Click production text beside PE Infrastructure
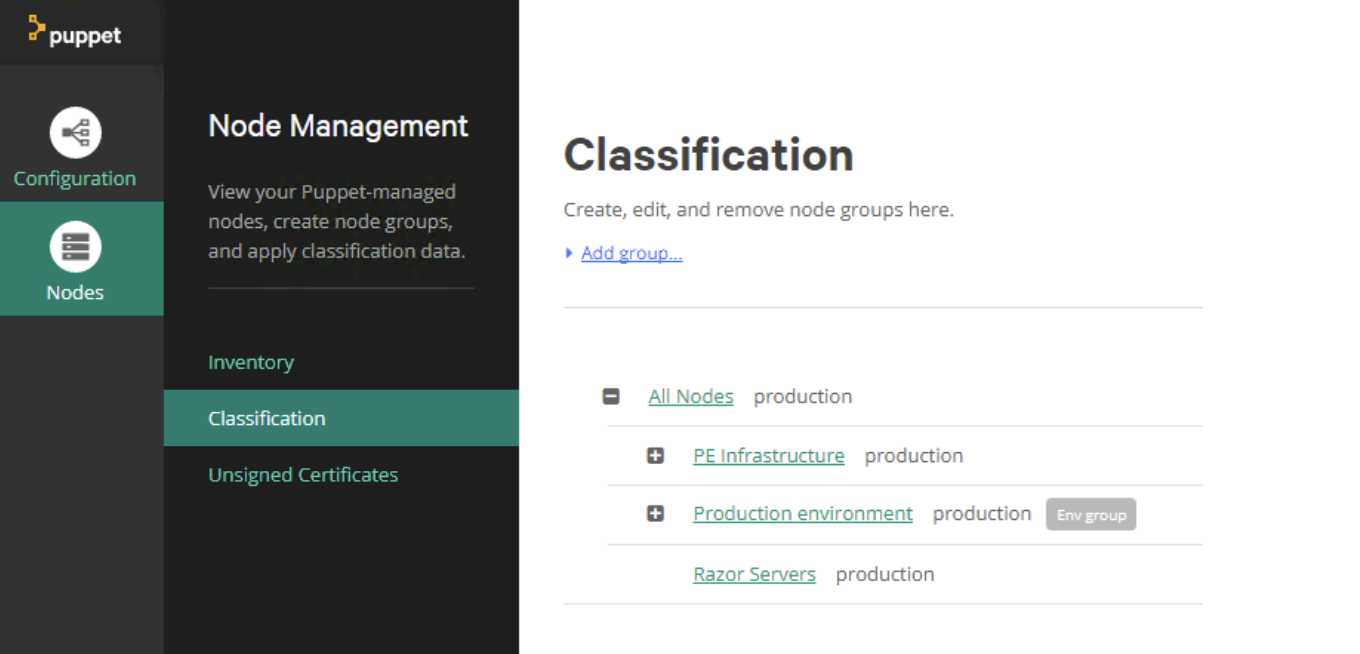Viewport: 1360px width, 654px height. (914, 455)
